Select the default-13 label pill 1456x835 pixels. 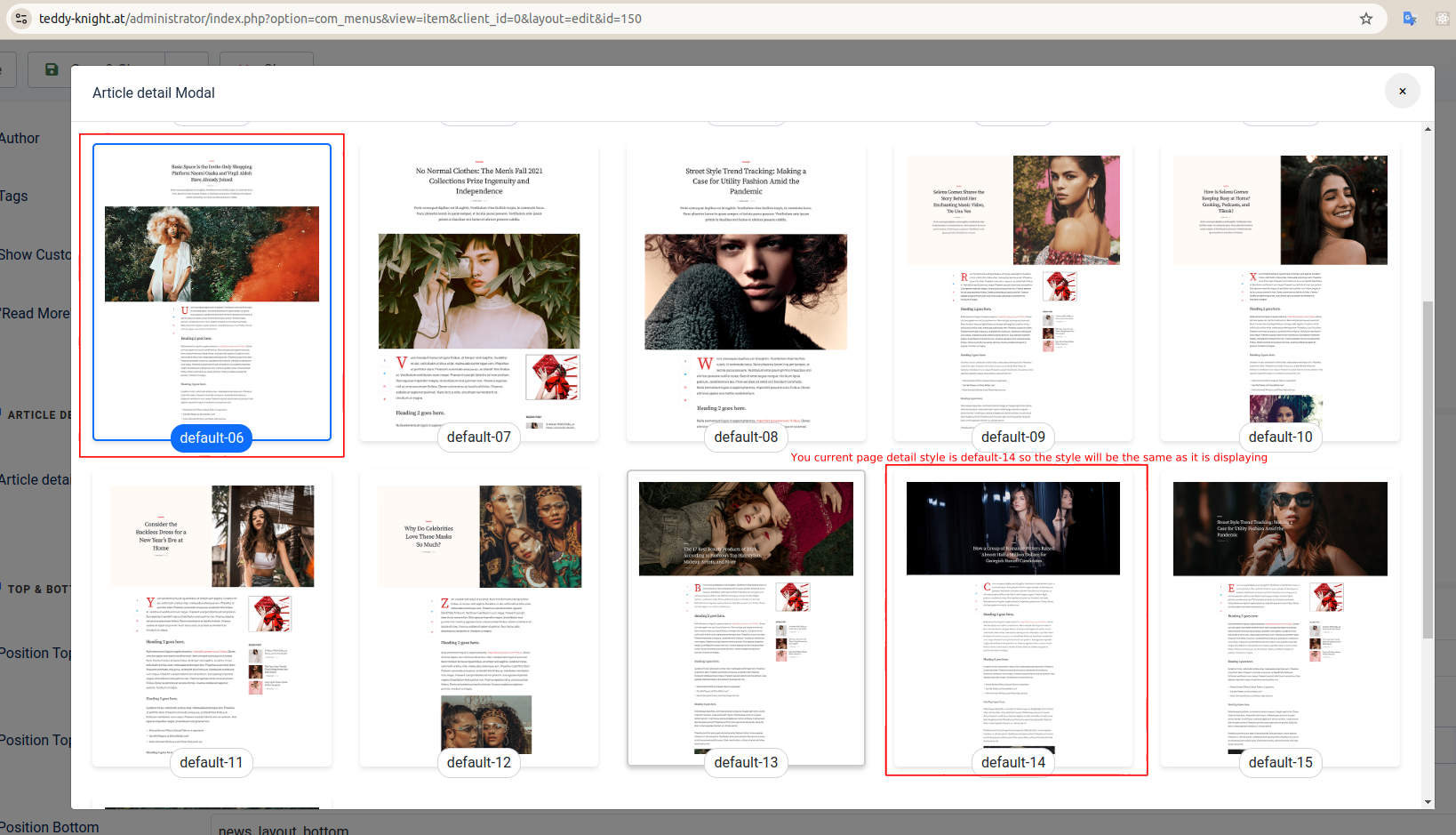point(746,762)
